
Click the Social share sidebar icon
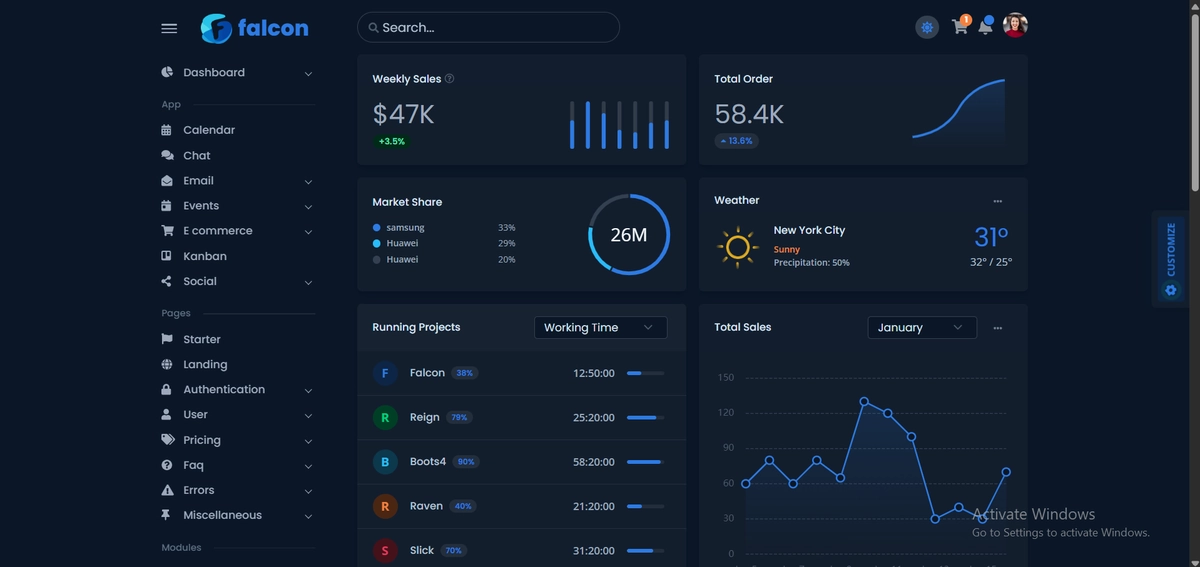click(167, 281)
